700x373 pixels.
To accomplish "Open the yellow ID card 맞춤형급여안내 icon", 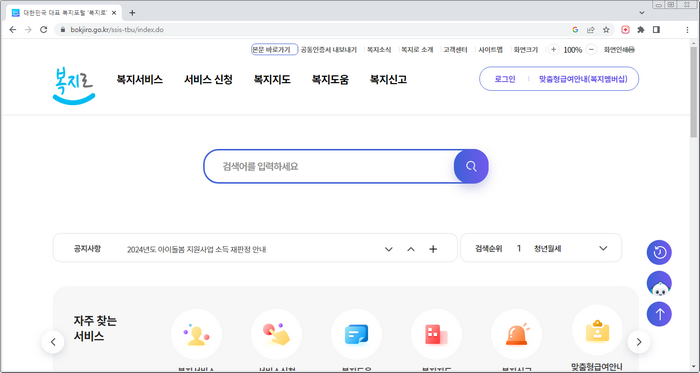I will click(597, 330).
